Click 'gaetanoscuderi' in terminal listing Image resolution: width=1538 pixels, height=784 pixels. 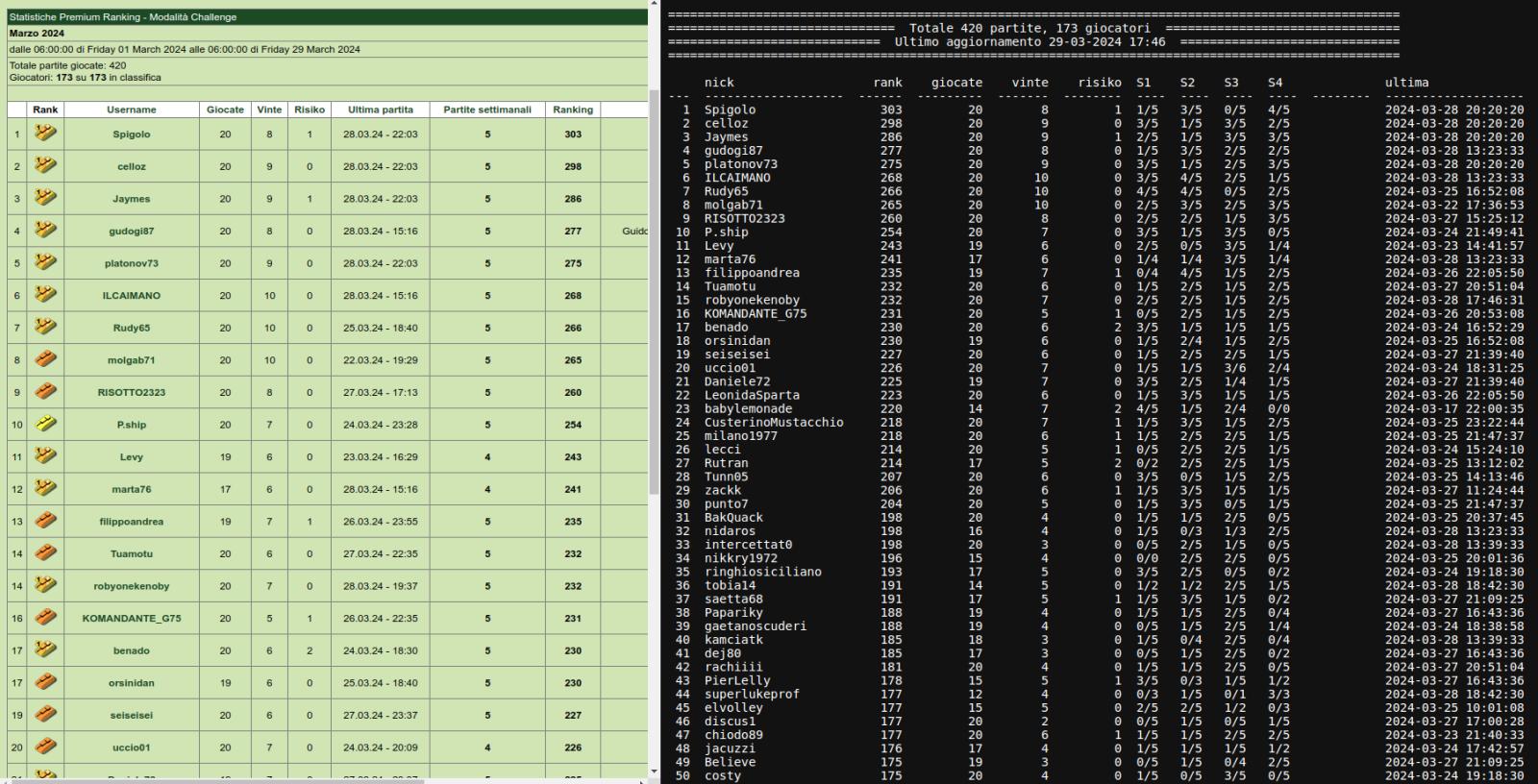pyautogui.click(x=756, y=625)
